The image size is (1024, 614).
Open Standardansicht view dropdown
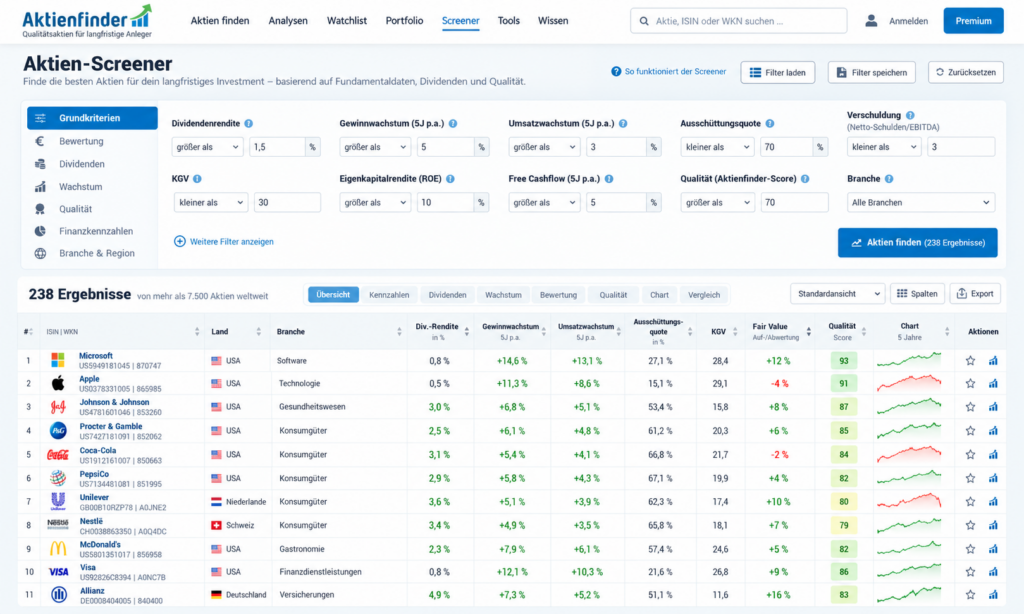pyautogui.click(x=838, y=294)
